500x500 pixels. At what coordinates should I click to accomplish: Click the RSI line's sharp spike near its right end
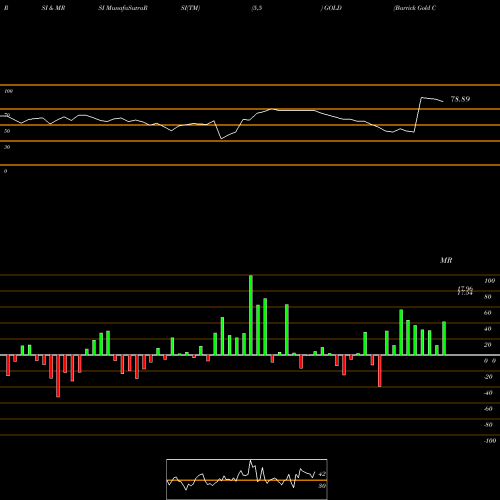[421, 98]
